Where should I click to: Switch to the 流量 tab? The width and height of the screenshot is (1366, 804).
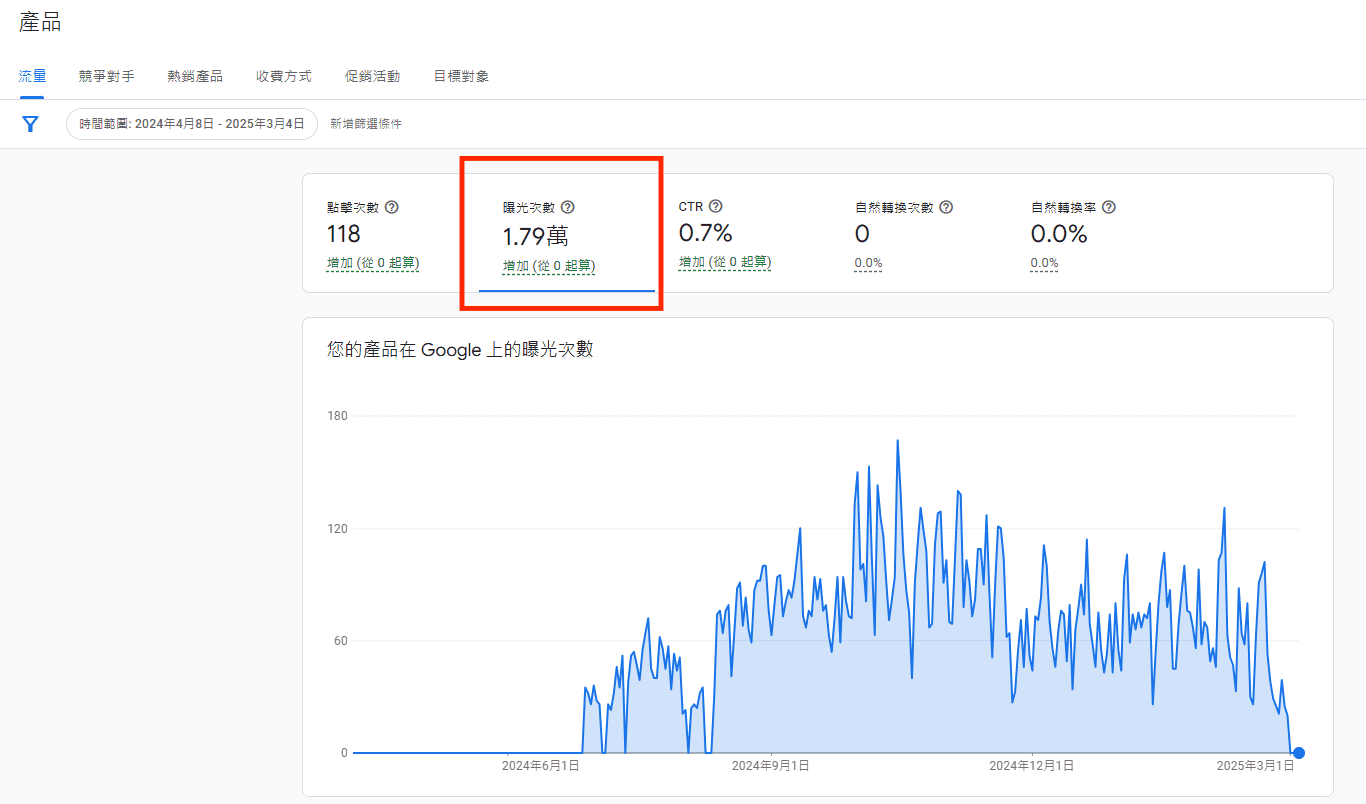coord(32,76)
